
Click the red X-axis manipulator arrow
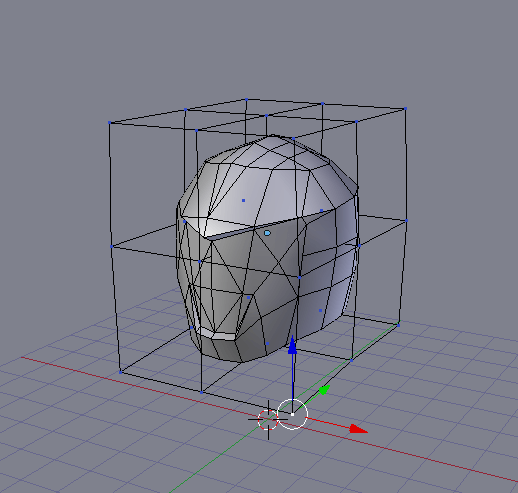point(359,429)
